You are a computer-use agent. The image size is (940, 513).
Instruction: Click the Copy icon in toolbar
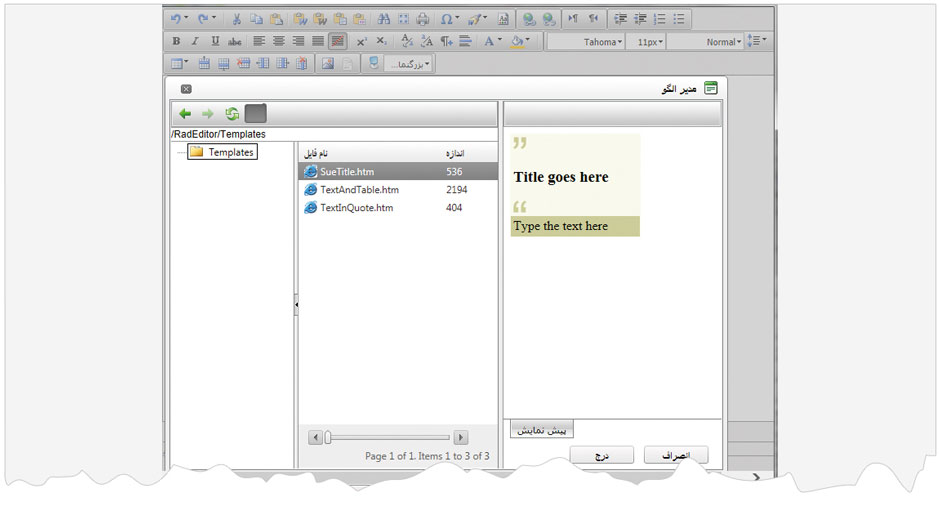click(x=256, y=19)
